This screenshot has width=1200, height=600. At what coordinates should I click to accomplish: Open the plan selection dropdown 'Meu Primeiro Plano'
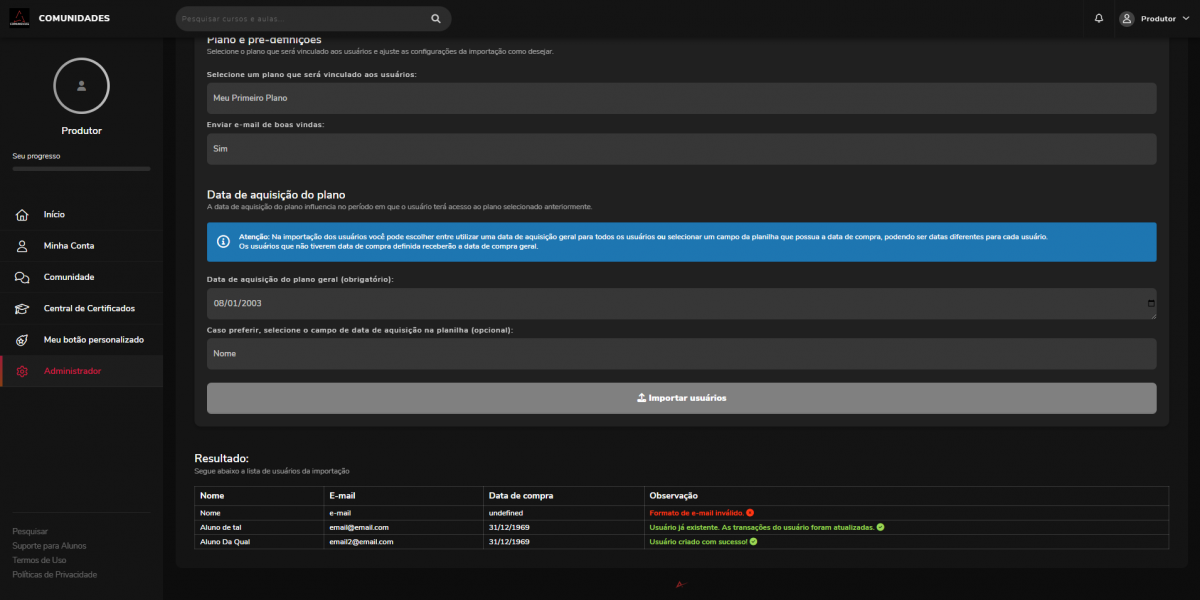pyautogui.click(x=680, y=98)
